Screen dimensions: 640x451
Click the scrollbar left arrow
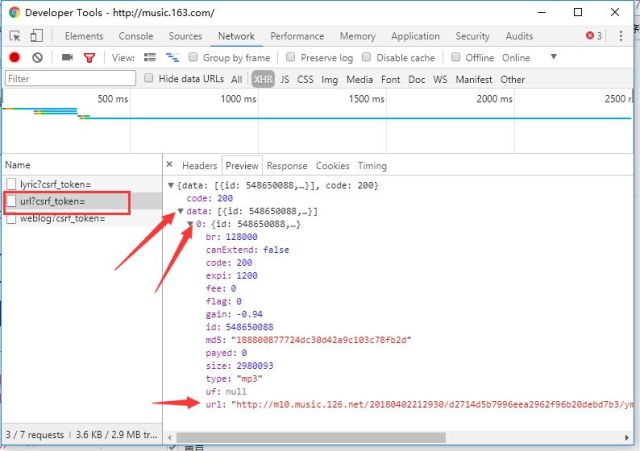[169, 437]
